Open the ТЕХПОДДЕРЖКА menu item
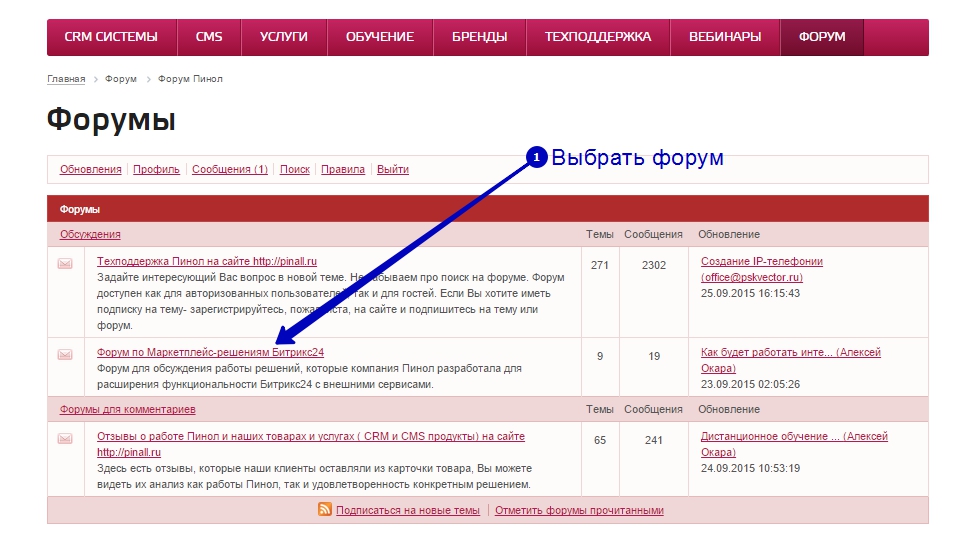Viewport: 957px width, 539px height. [598, 37]
